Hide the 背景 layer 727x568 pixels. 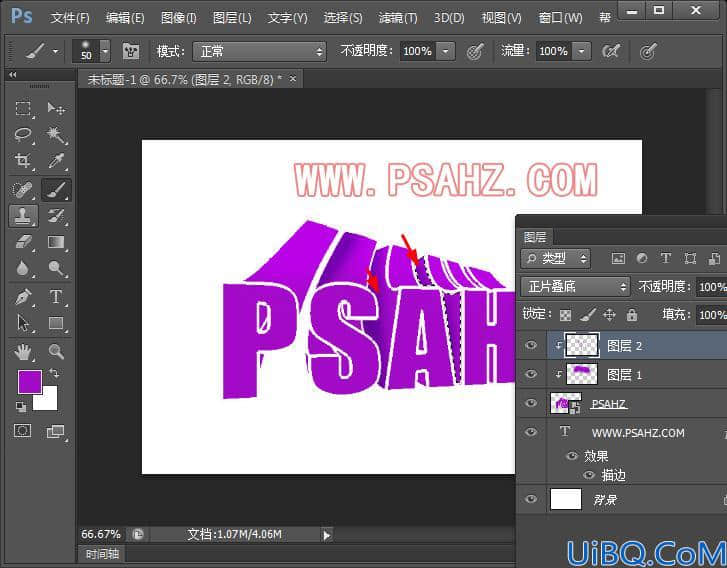[531, 499]
